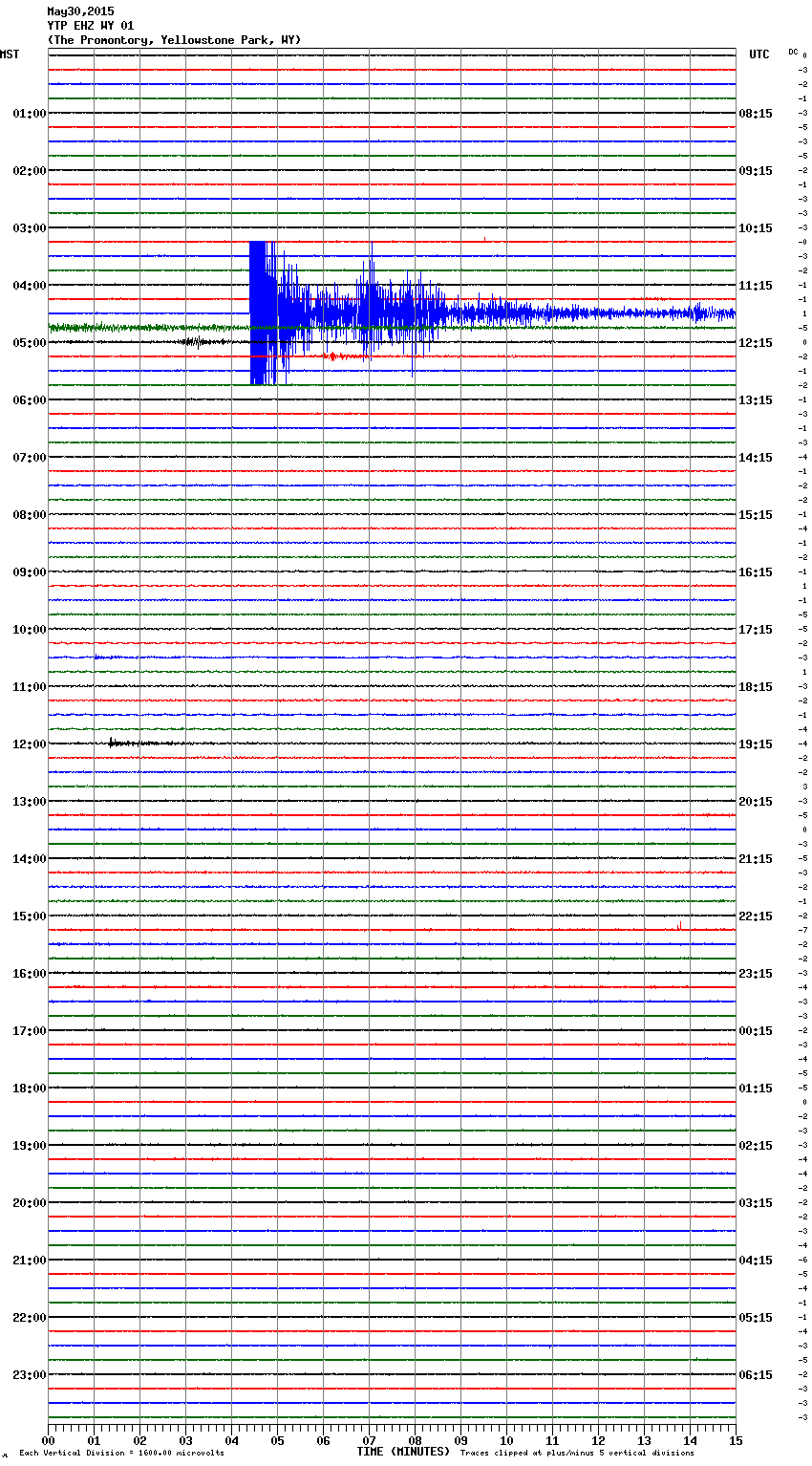Viewport: 812px width, 1466px height.
Task: Click the 08:15 UTC label
Action: tap(756, 114)
